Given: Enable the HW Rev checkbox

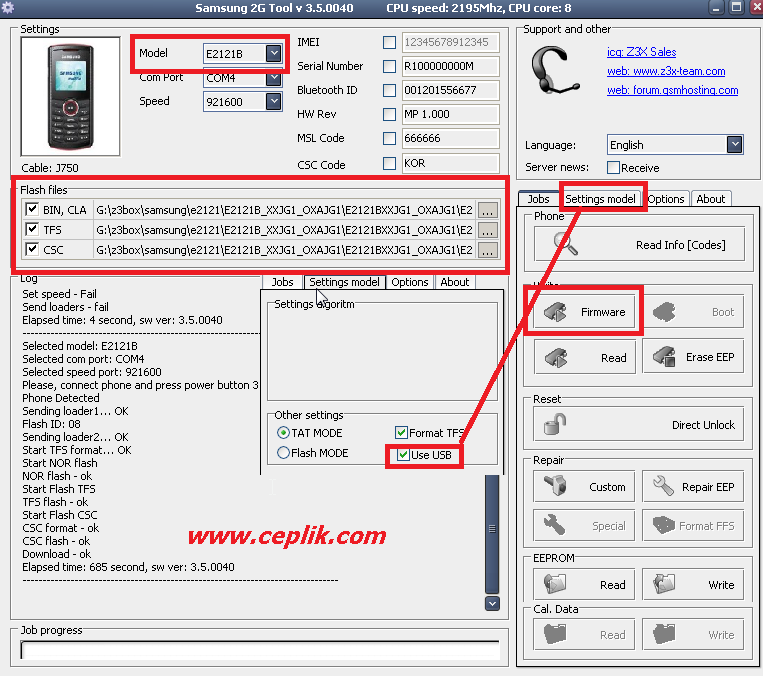Looking at the screenshot, I should click(389, 114).
